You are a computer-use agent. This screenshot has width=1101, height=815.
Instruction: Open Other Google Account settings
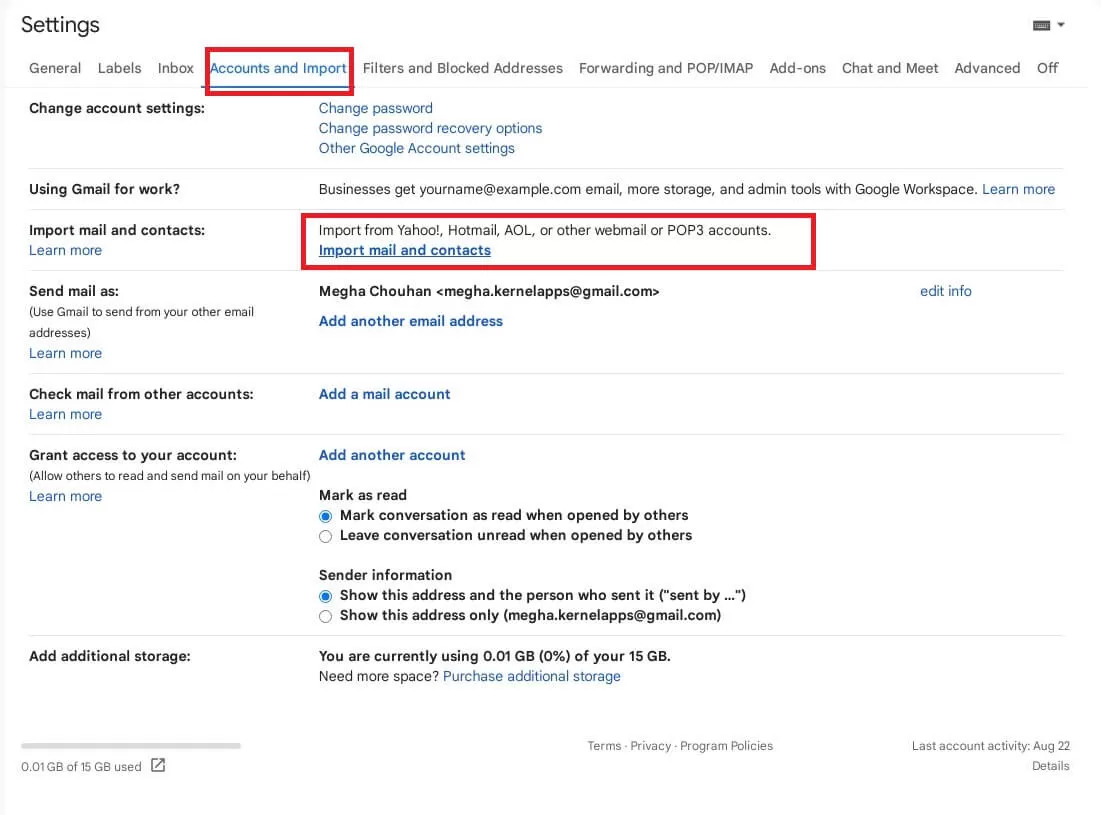tap(416, 148)
